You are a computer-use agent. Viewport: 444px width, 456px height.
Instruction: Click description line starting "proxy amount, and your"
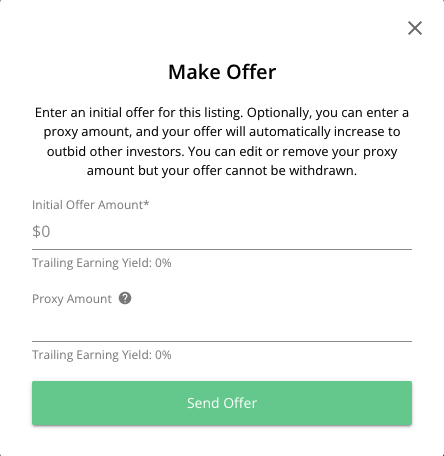tap(222, 132)
